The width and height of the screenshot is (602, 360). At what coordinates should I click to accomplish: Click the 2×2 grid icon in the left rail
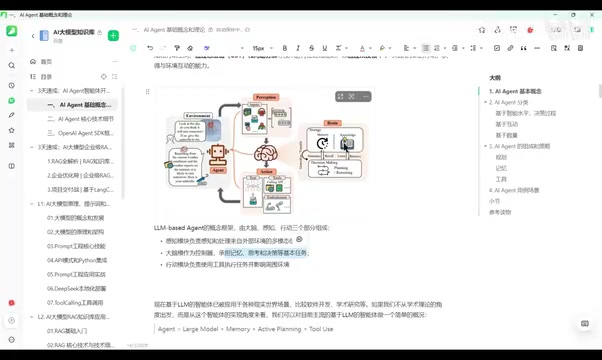click(x=12, y=145)
